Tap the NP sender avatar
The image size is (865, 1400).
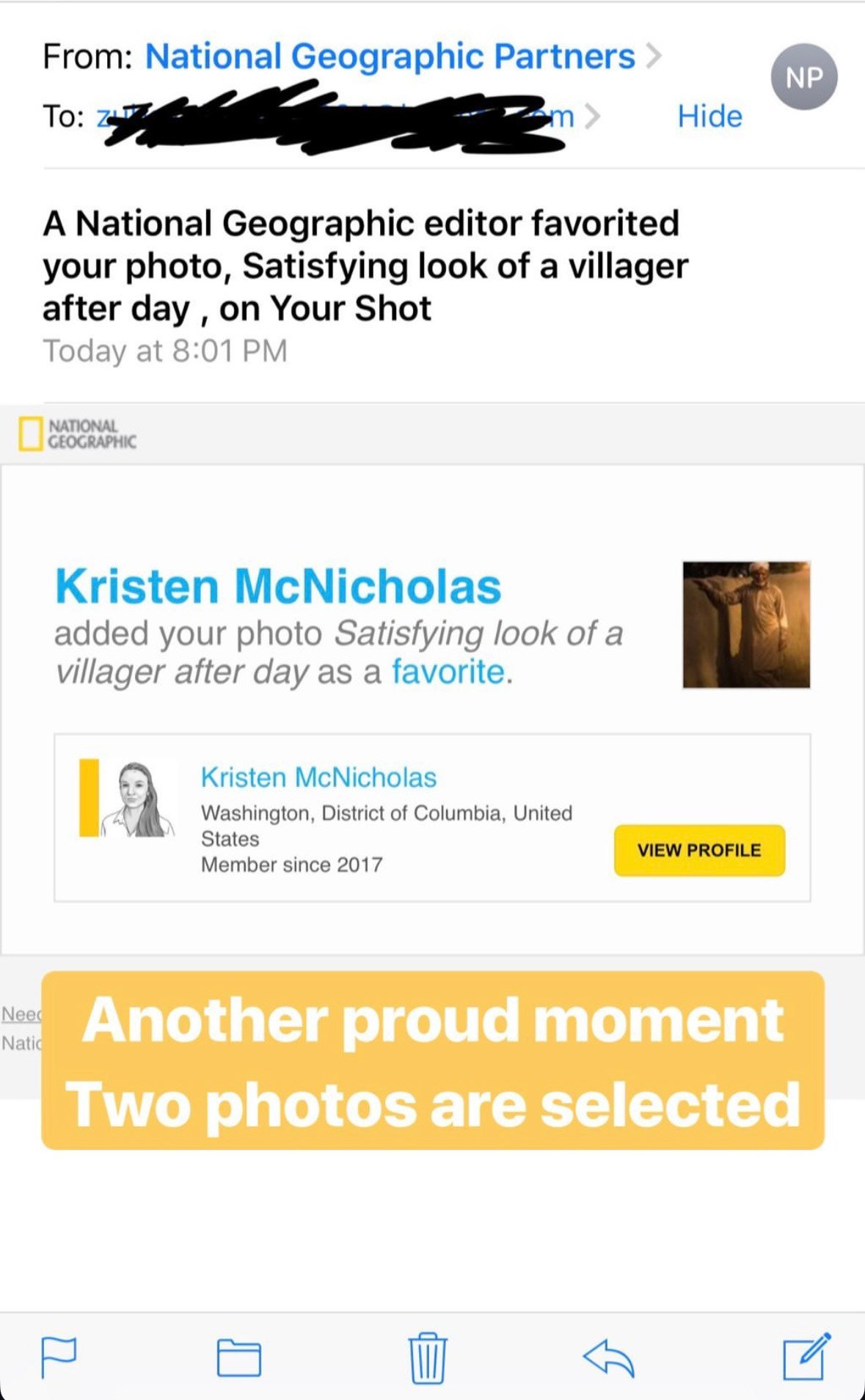click(x=803, y=77)
